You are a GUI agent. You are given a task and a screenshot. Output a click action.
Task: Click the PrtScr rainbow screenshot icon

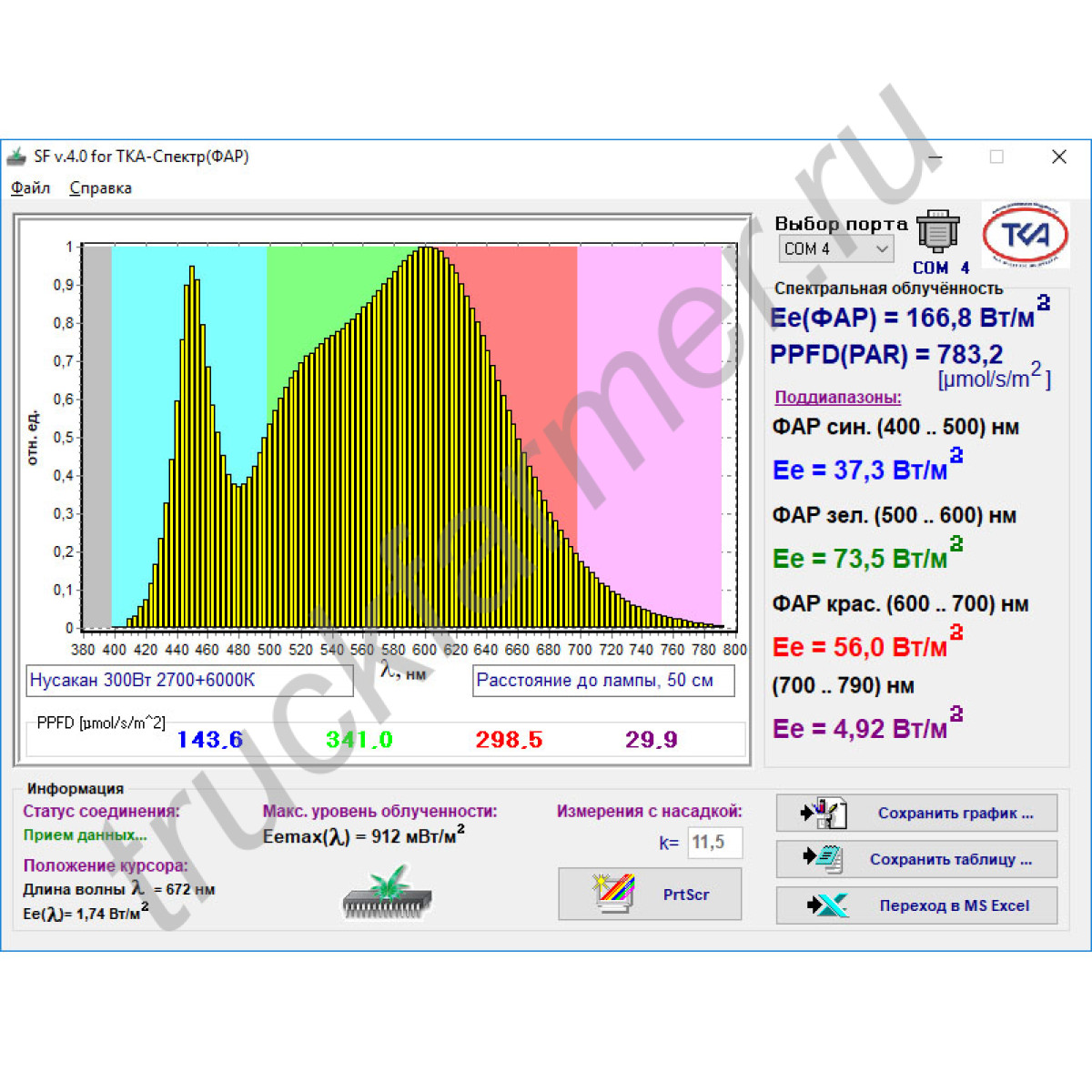(613, 894)
